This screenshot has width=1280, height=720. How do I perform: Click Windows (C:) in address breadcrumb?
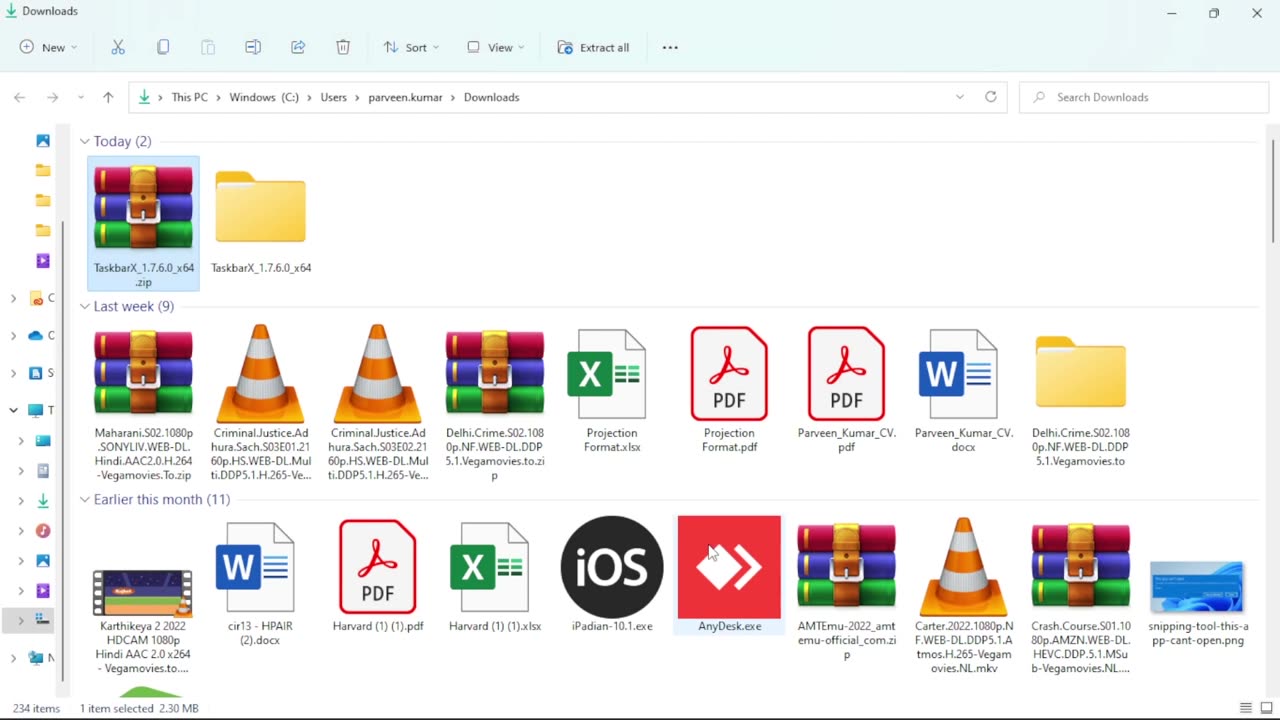click(x=264, y=97)
